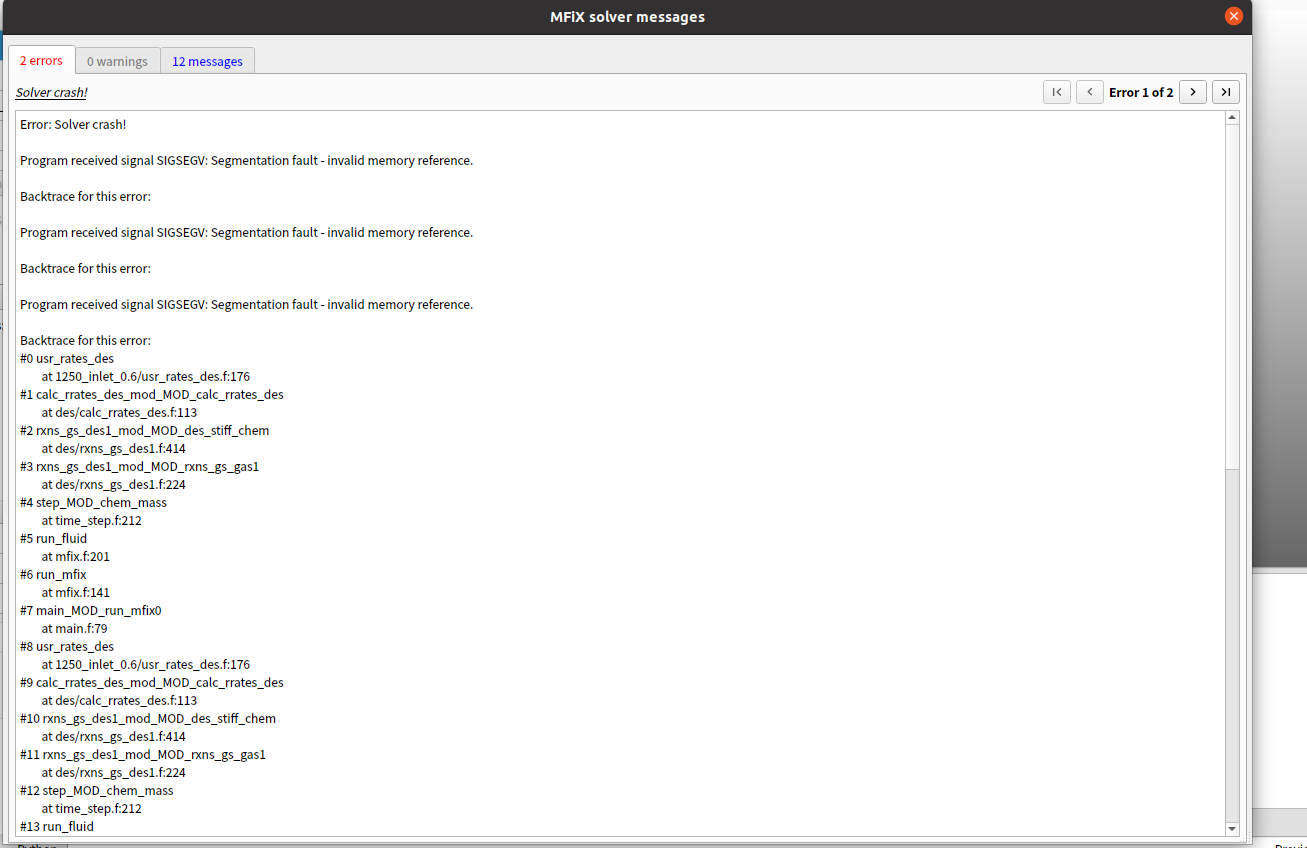
Task: Close the MFiX solver messages dialog
Action: (1234, 16)
